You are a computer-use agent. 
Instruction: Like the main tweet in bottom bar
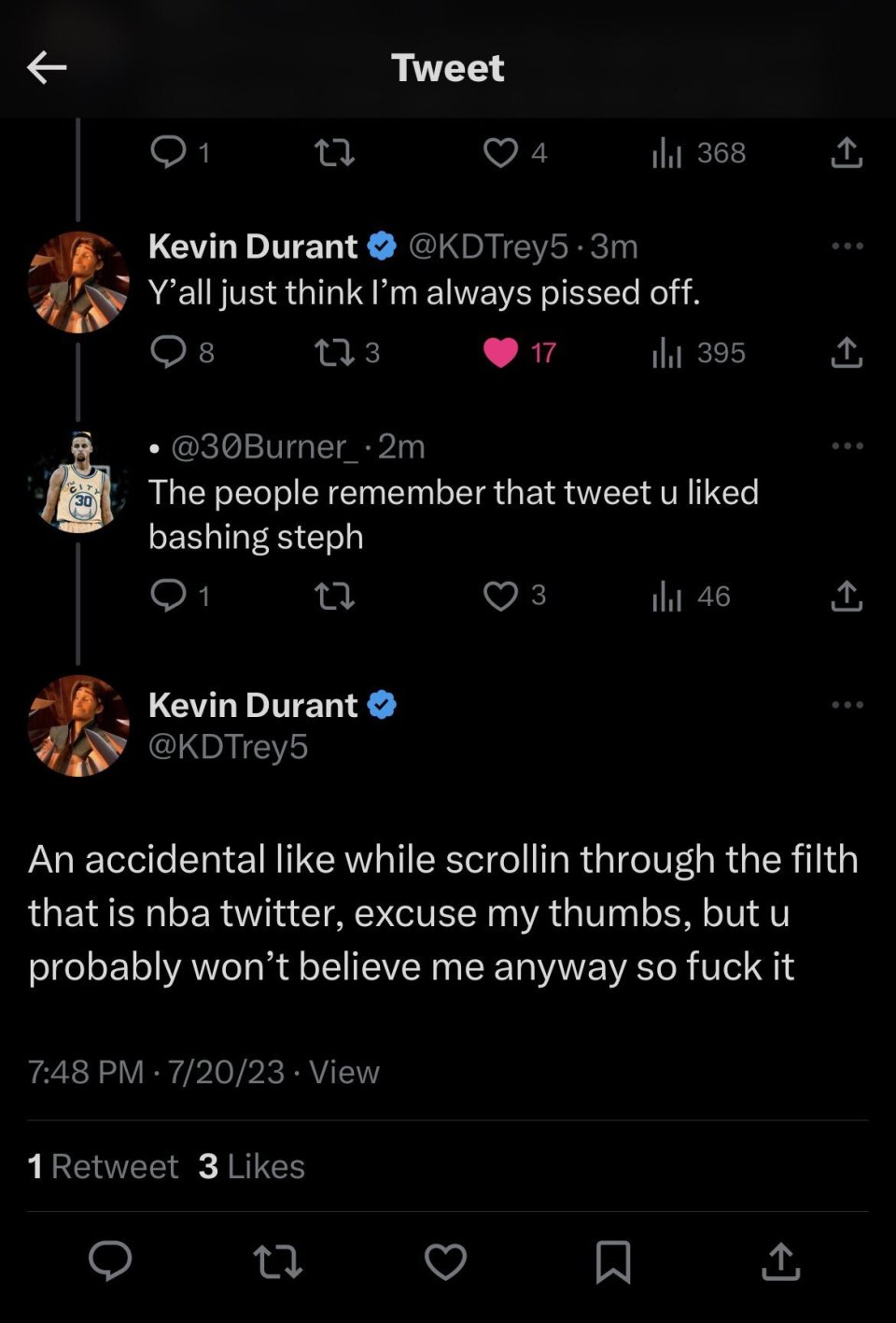coord(445,1261)
